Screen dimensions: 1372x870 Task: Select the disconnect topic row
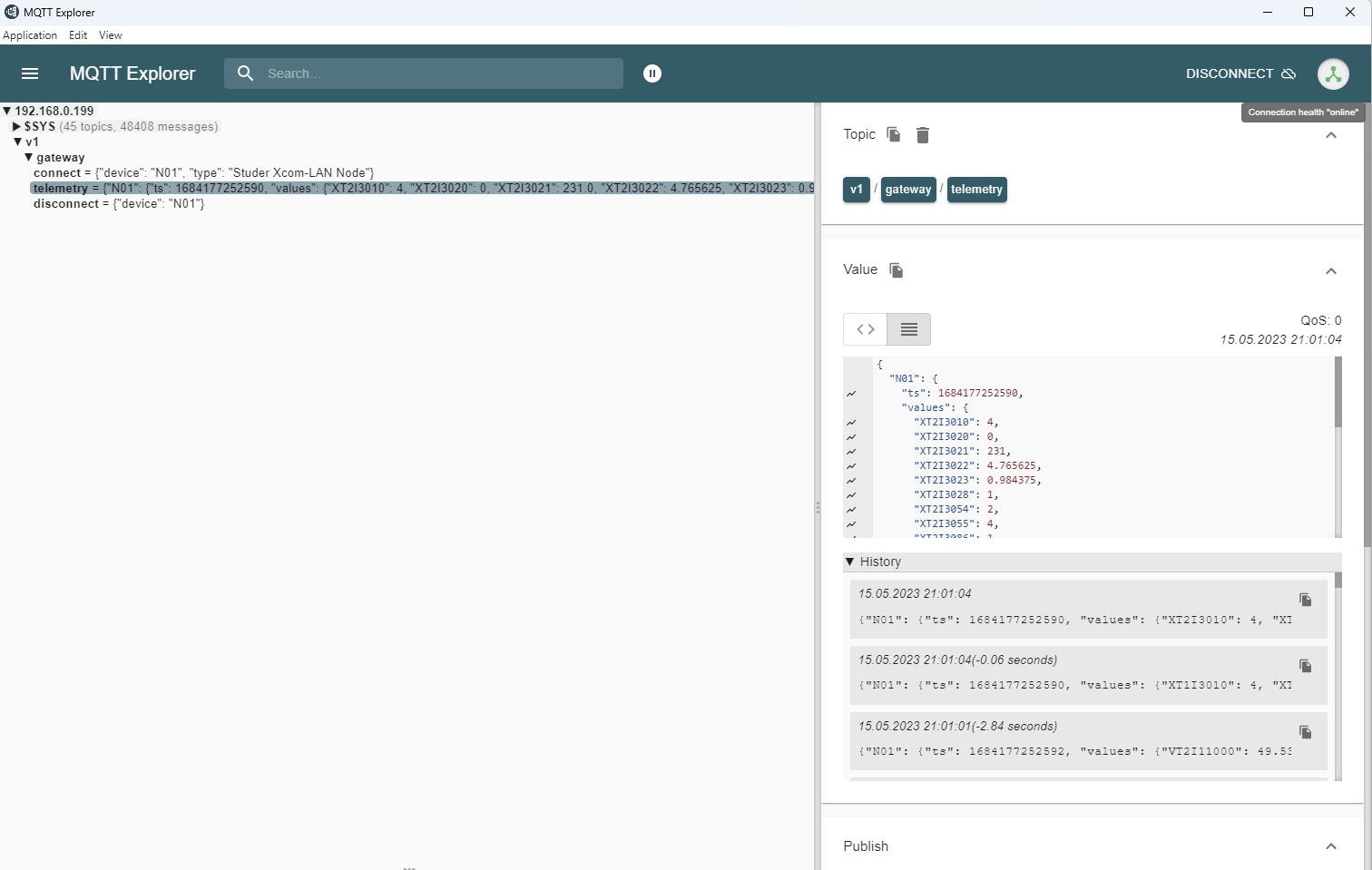coord(119,203)
